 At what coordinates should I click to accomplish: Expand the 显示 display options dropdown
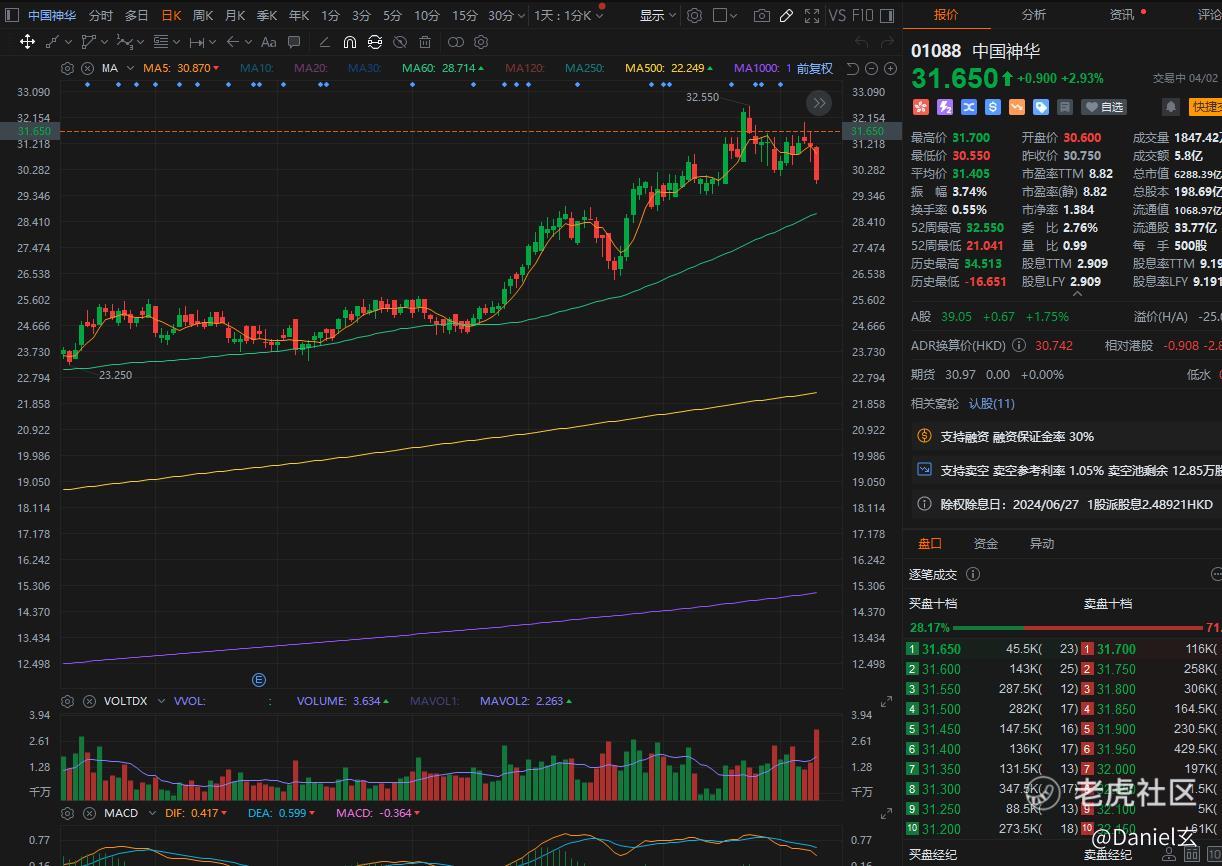(x=657, y=16)
